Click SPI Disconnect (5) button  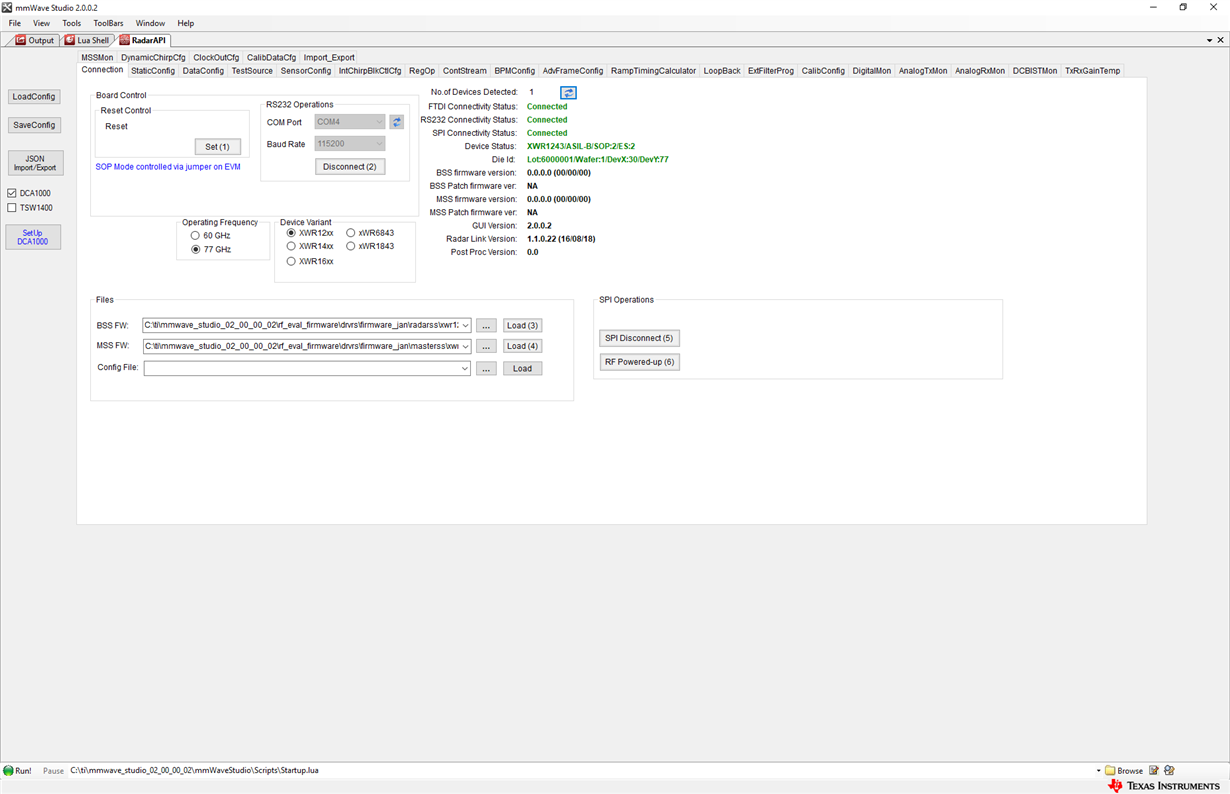click(x=639, y=338)
